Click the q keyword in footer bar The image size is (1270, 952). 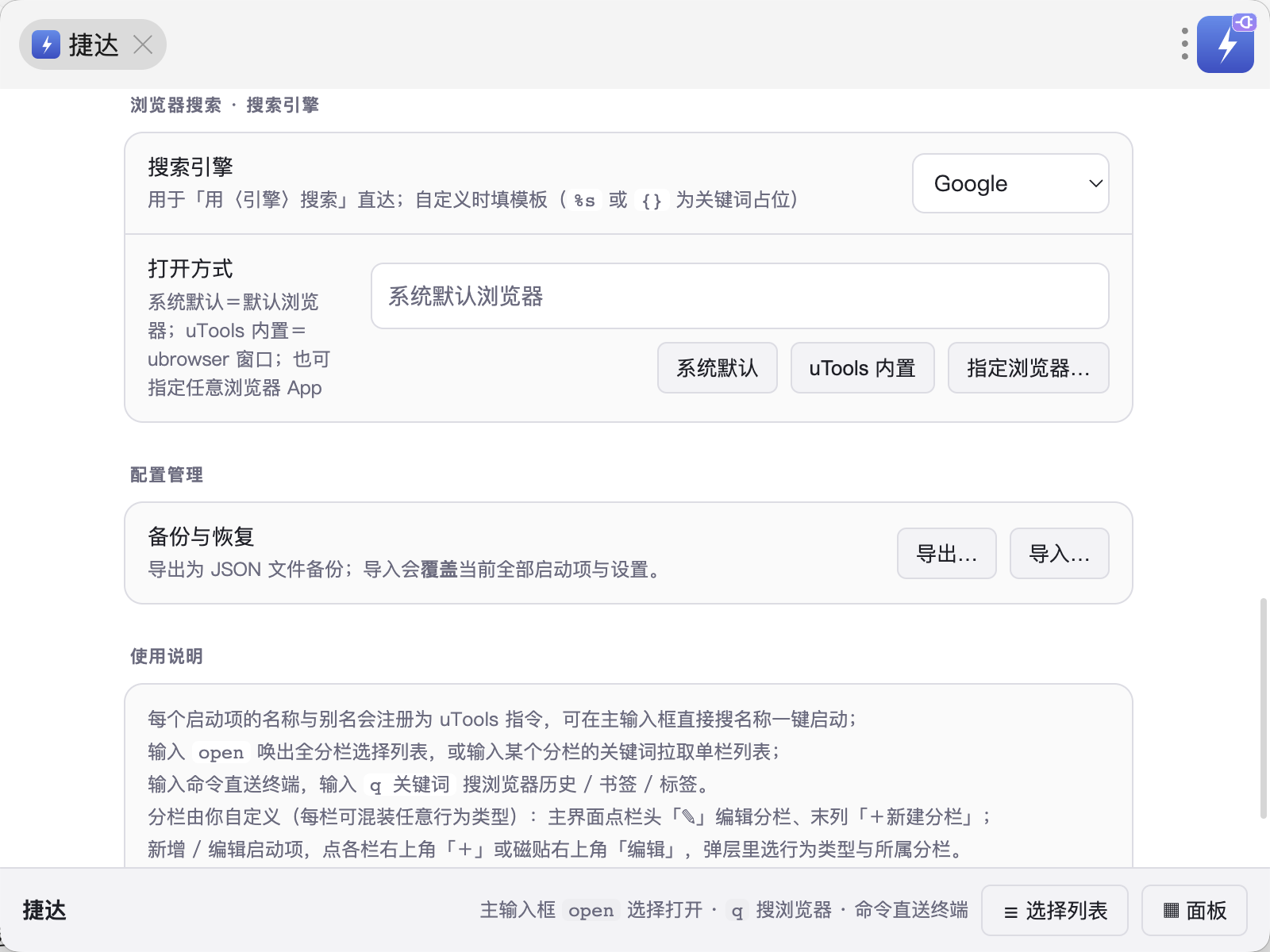tap(737, 910)
